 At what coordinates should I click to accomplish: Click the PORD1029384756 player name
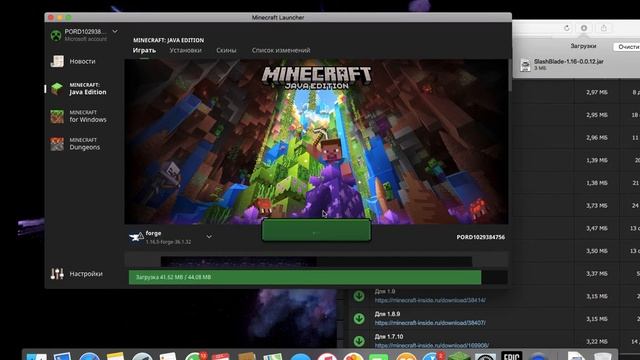point(480,237)
